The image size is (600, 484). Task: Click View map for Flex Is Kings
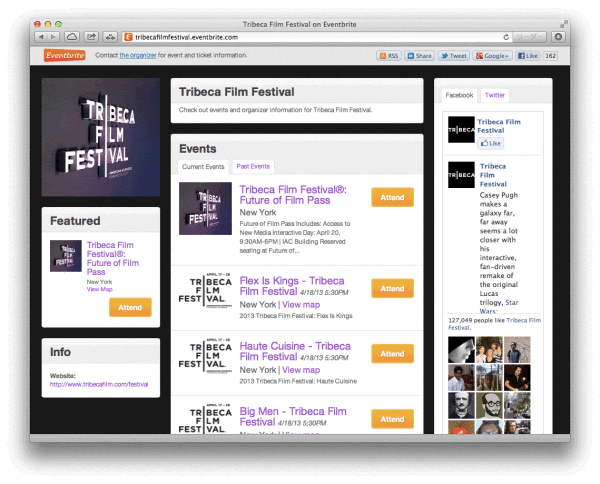click(x=301, y=305)
